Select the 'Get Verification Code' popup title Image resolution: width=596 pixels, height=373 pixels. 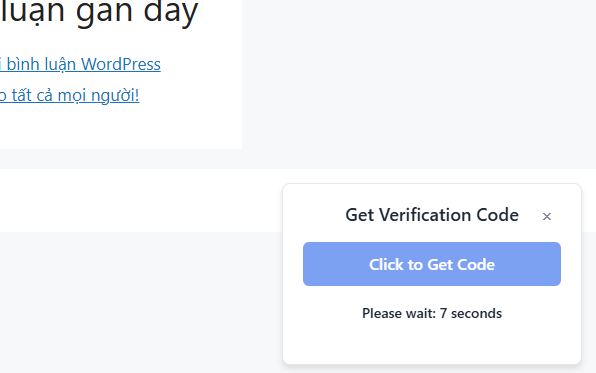pos(432,215)
